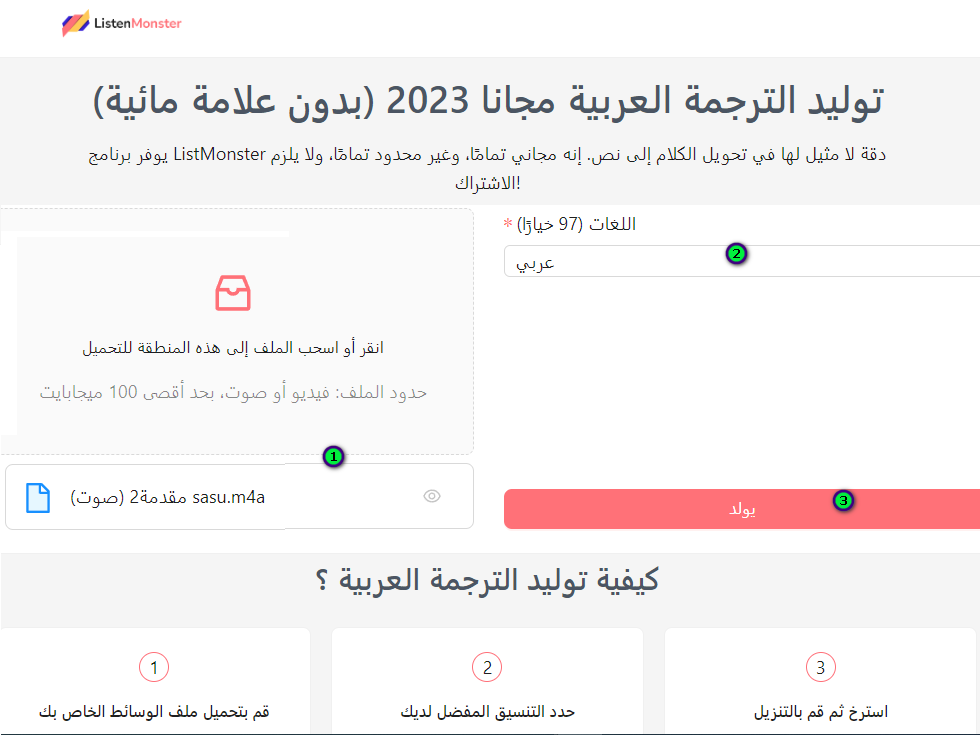Click the step text قم بتحميل ملف الوسائط

click(154, 712)
